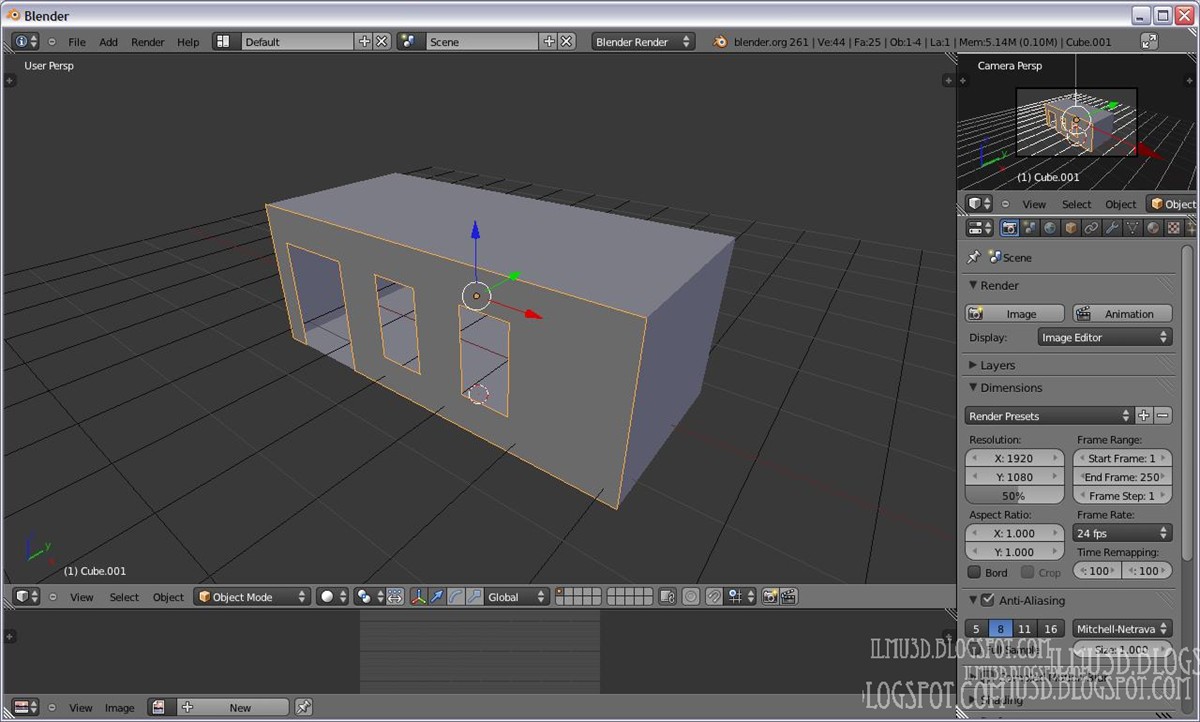Toggle proportional editing circle icon

pyautogui.click(x=691, y=597)
